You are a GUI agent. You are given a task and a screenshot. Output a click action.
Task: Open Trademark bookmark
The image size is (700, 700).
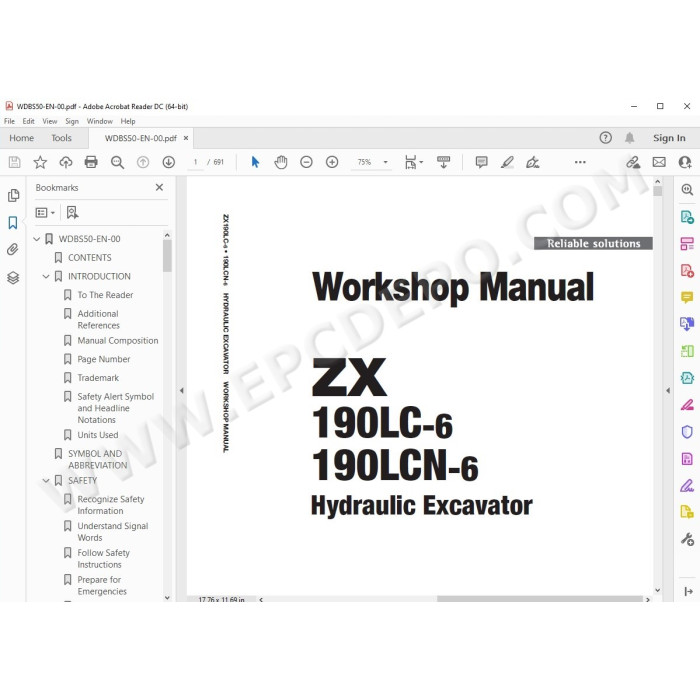pos(98,378)
